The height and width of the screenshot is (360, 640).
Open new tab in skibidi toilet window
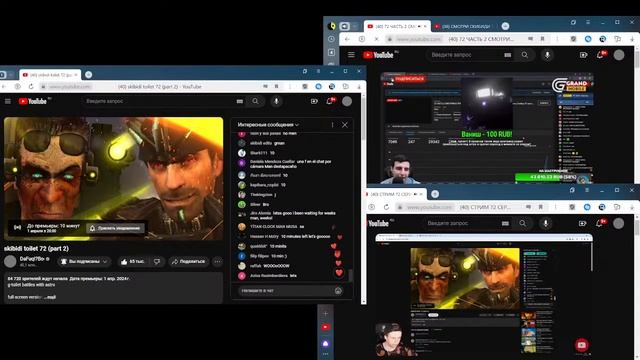89,75
